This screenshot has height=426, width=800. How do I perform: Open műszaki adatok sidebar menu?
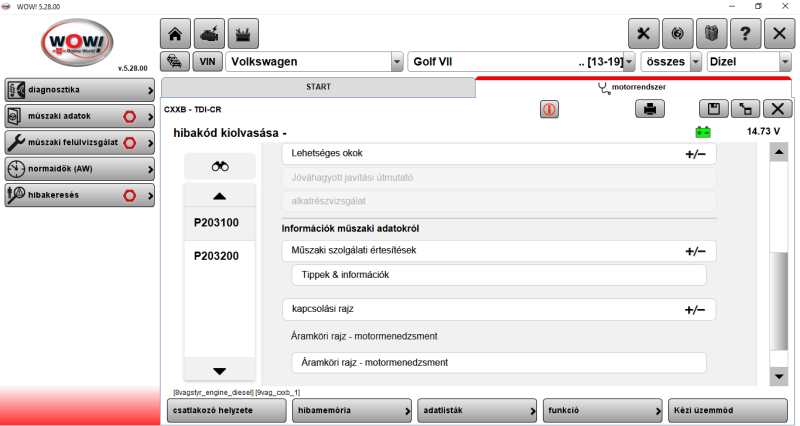[x=80, y=116]
